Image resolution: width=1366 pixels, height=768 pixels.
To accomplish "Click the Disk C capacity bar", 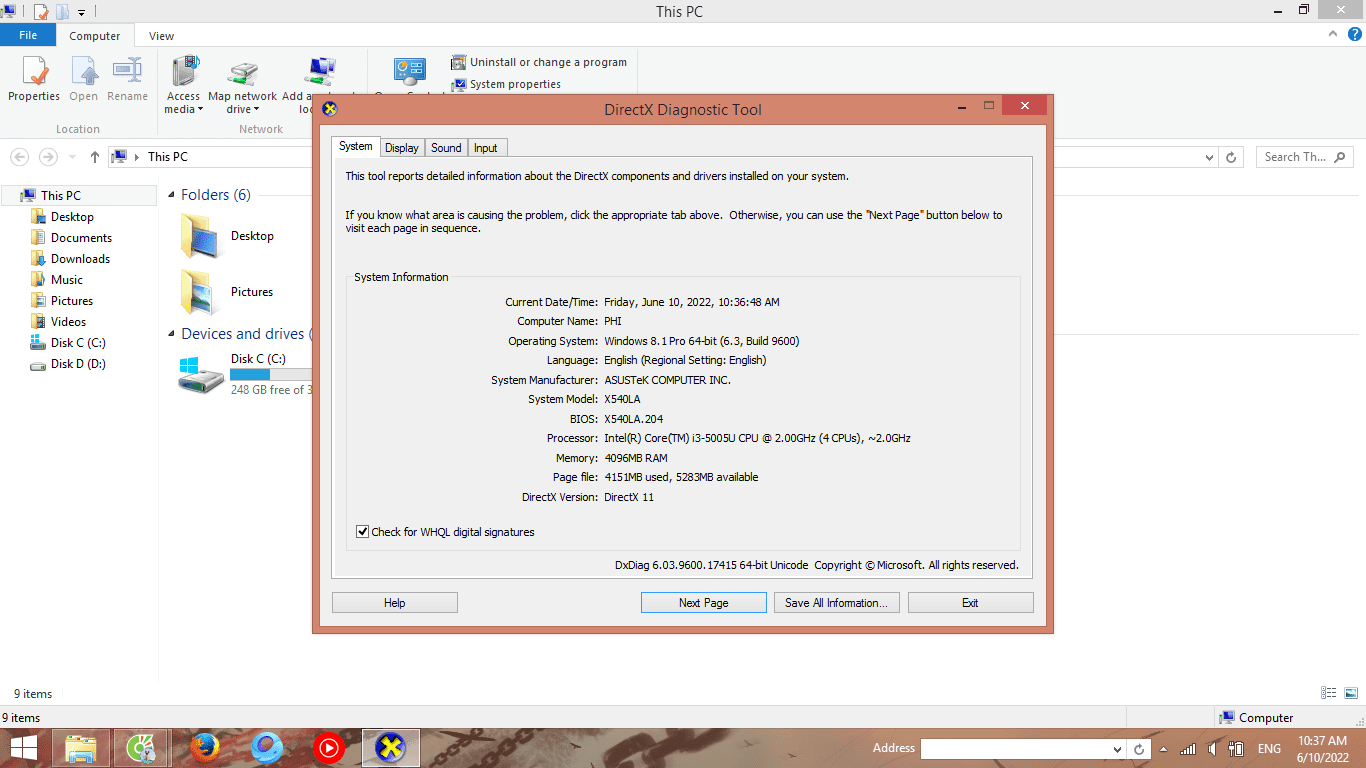I will tap(271, 374).
